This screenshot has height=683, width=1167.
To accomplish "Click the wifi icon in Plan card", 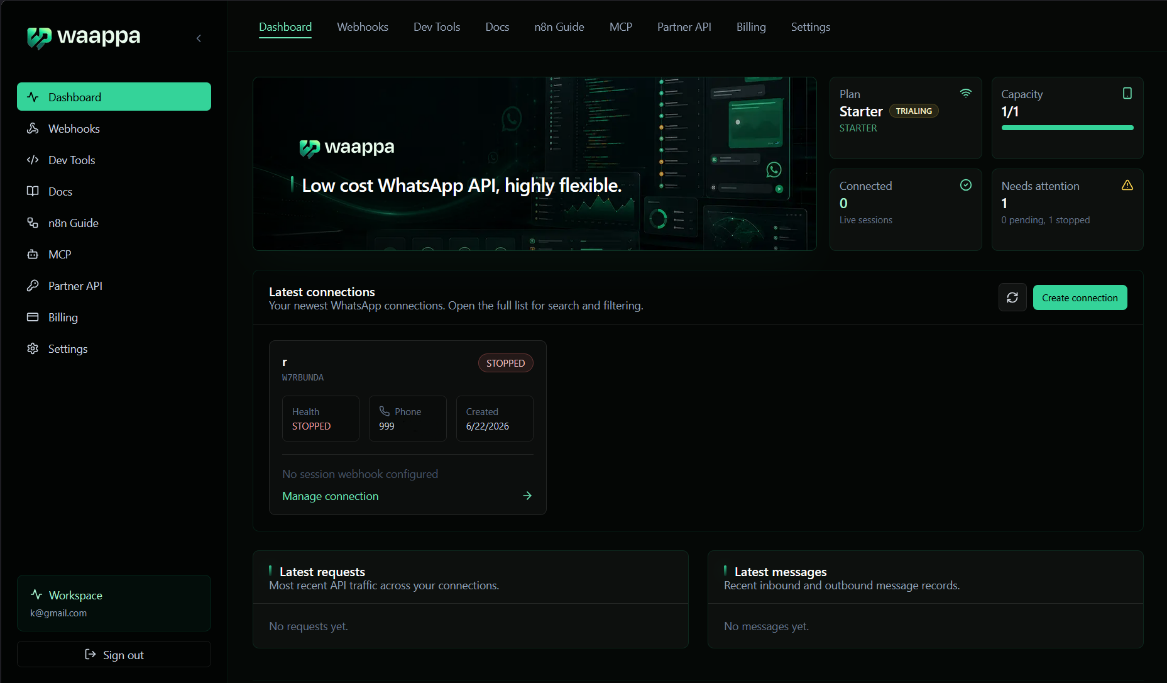I will pyautogui.click(x=965, y=93).
